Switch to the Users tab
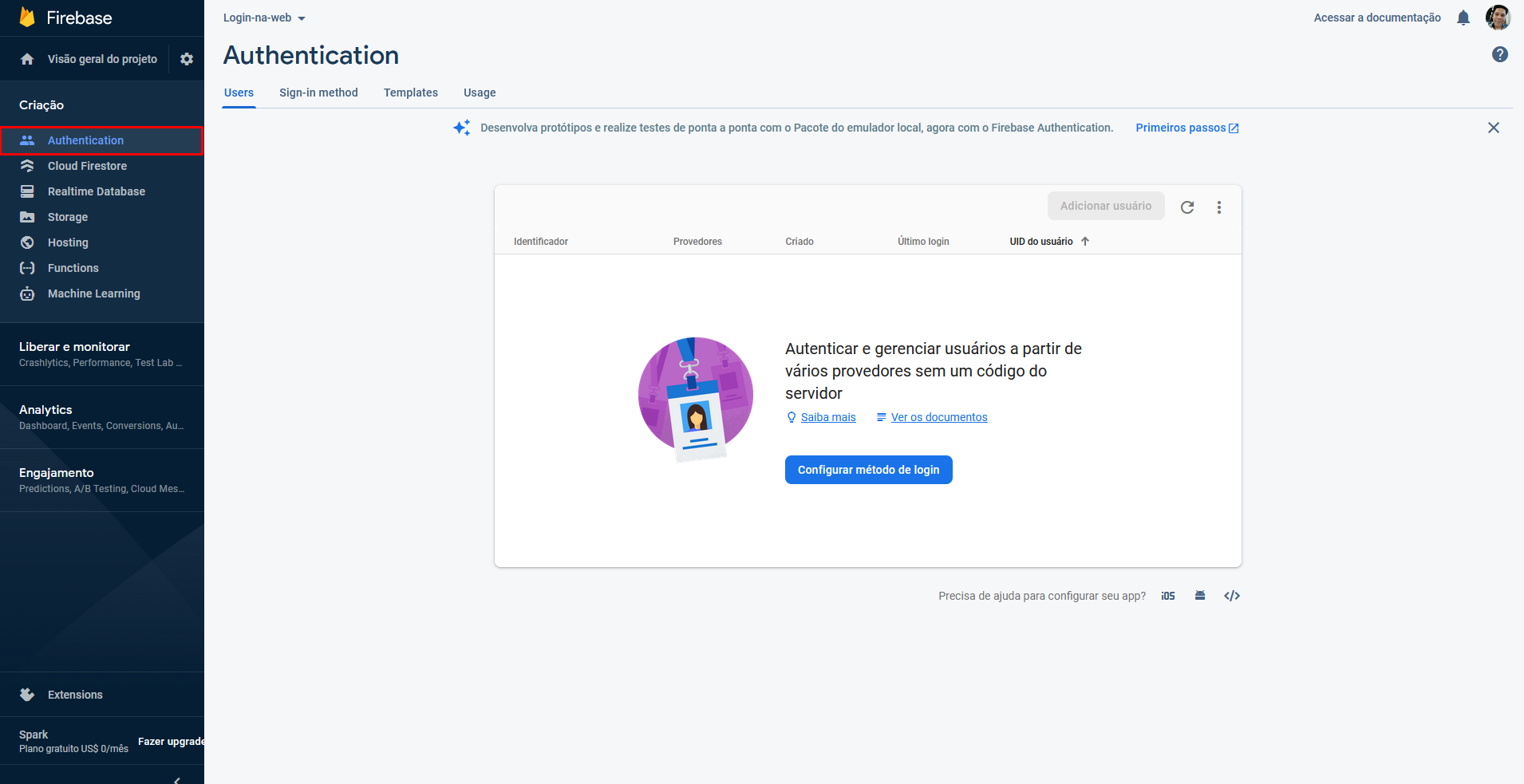 coord(239,93)
